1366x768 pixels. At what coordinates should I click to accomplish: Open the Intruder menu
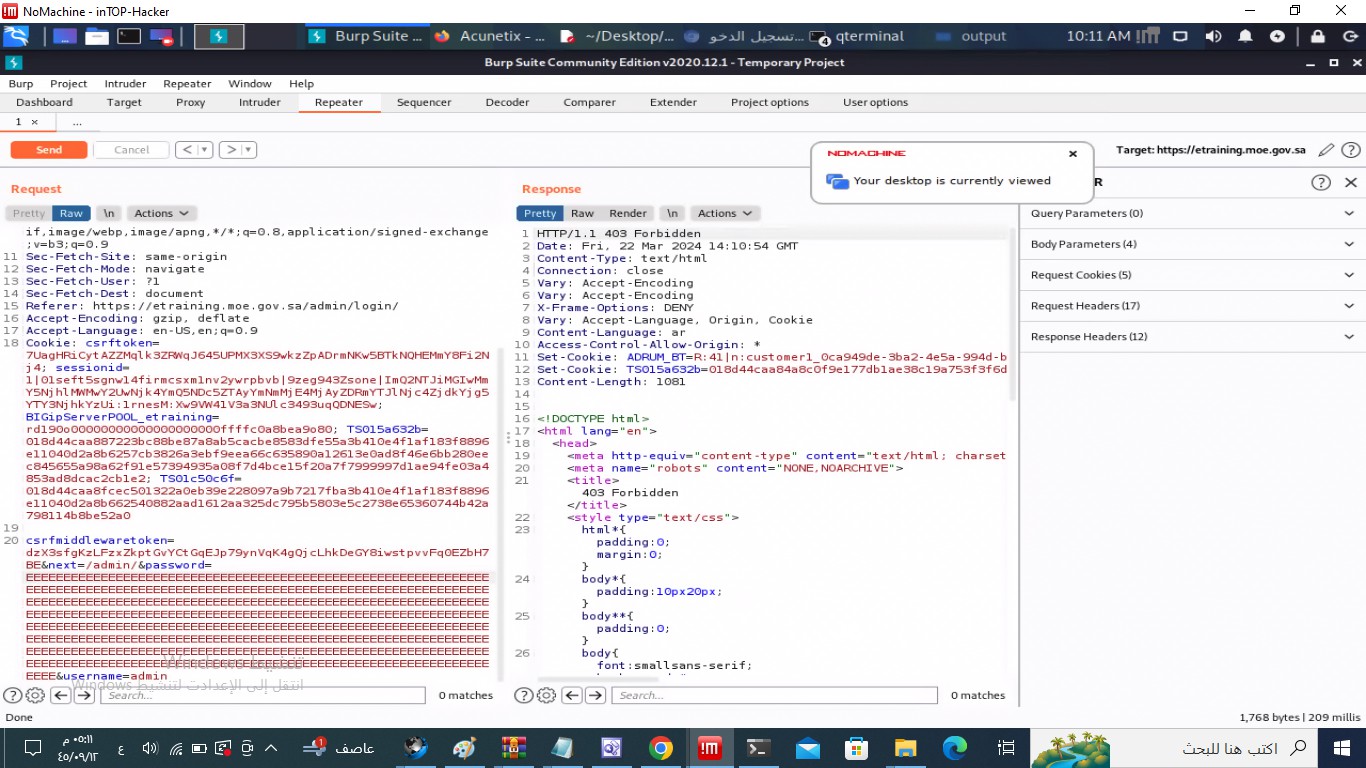click(125, 84)
